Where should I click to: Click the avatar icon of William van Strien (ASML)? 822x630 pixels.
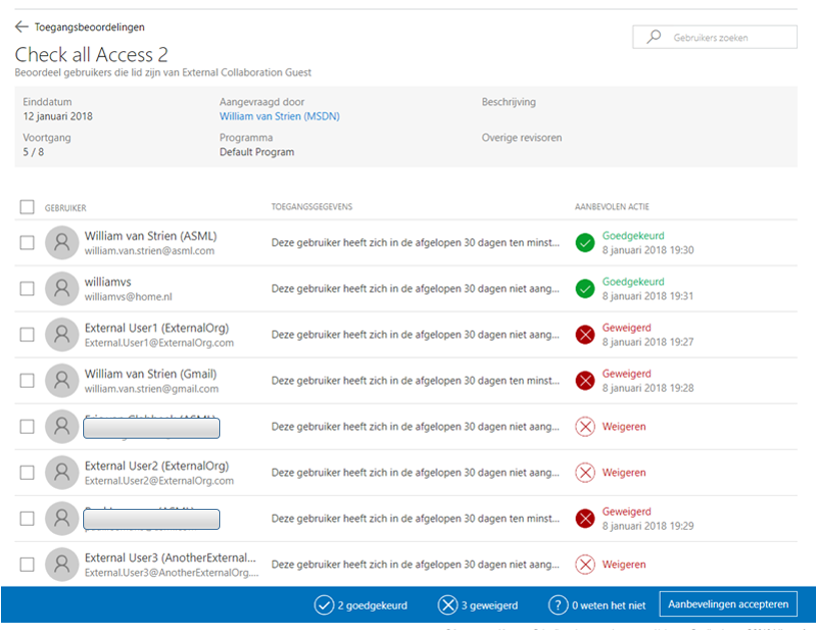tap(62, 242)
